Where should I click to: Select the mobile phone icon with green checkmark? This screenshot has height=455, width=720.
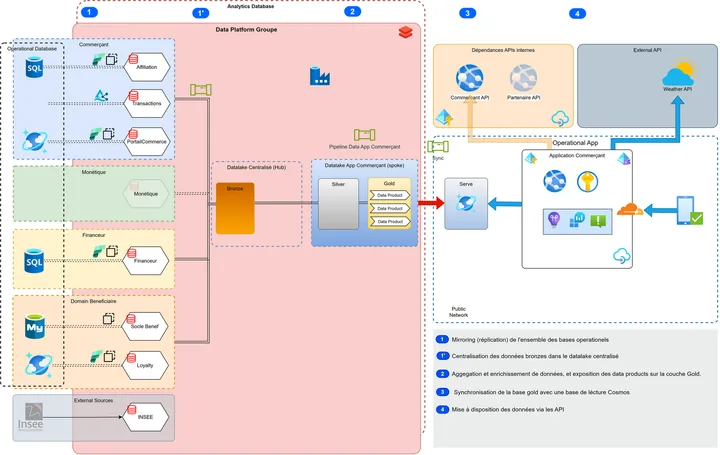[x=689, y=211]
